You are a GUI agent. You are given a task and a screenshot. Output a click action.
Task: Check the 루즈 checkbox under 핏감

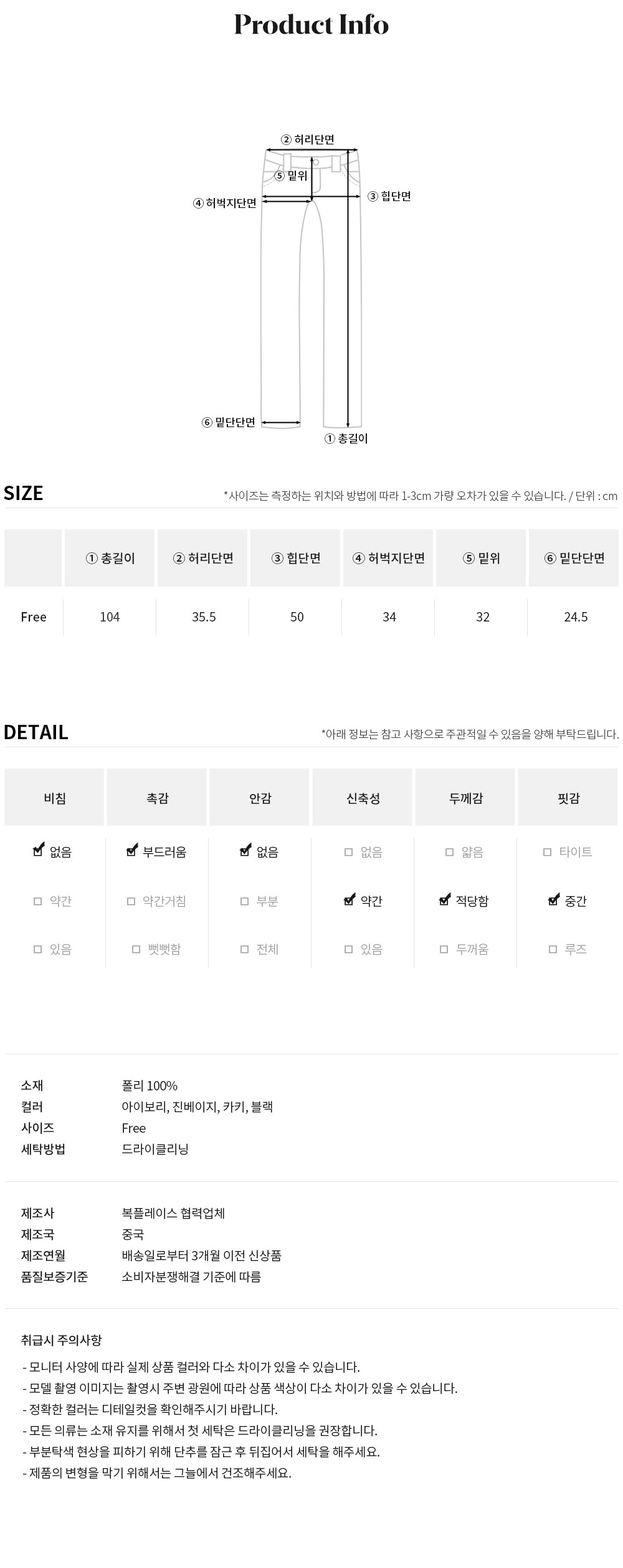553,950
